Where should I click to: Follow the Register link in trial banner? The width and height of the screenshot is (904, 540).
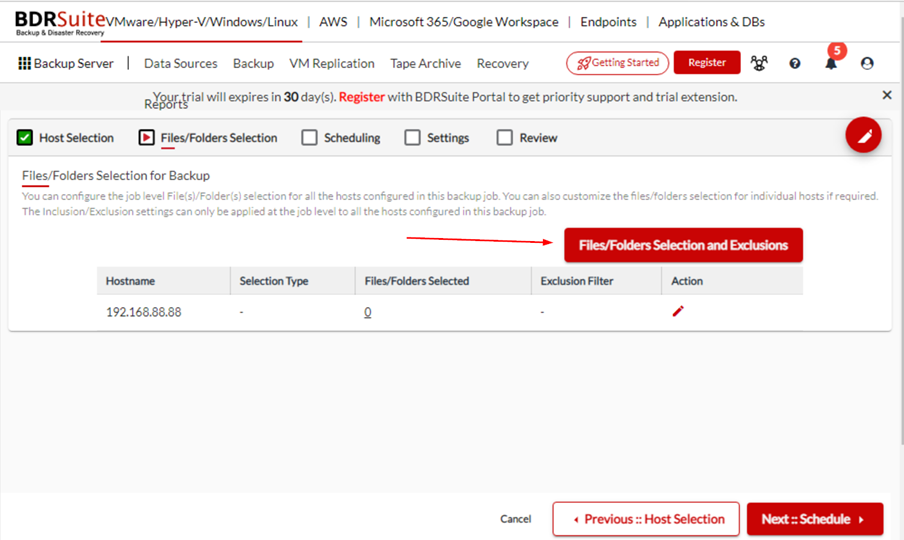361,97
